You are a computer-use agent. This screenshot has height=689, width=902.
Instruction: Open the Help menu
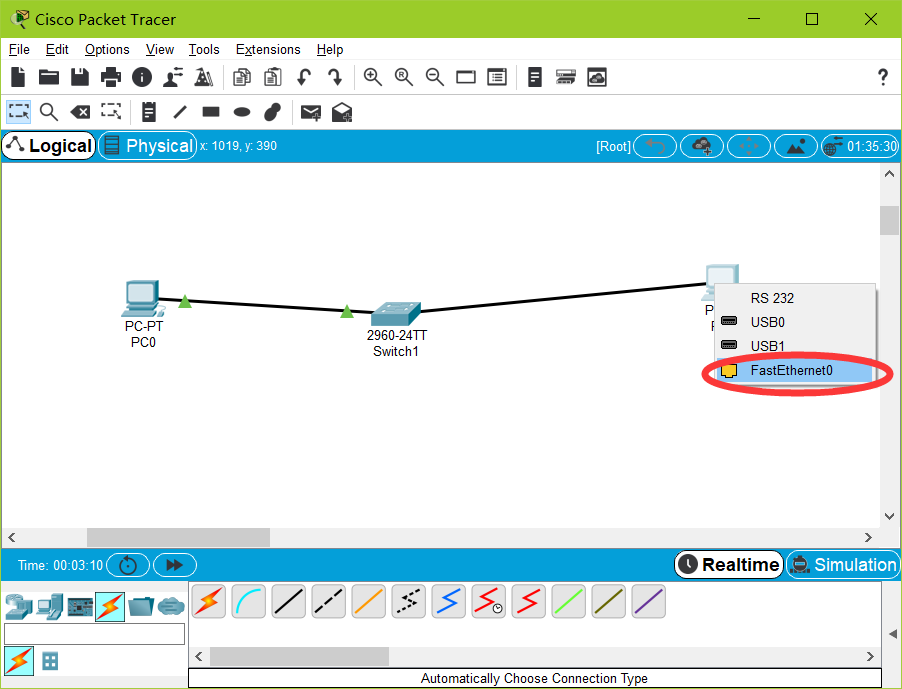tap(330, 49)
